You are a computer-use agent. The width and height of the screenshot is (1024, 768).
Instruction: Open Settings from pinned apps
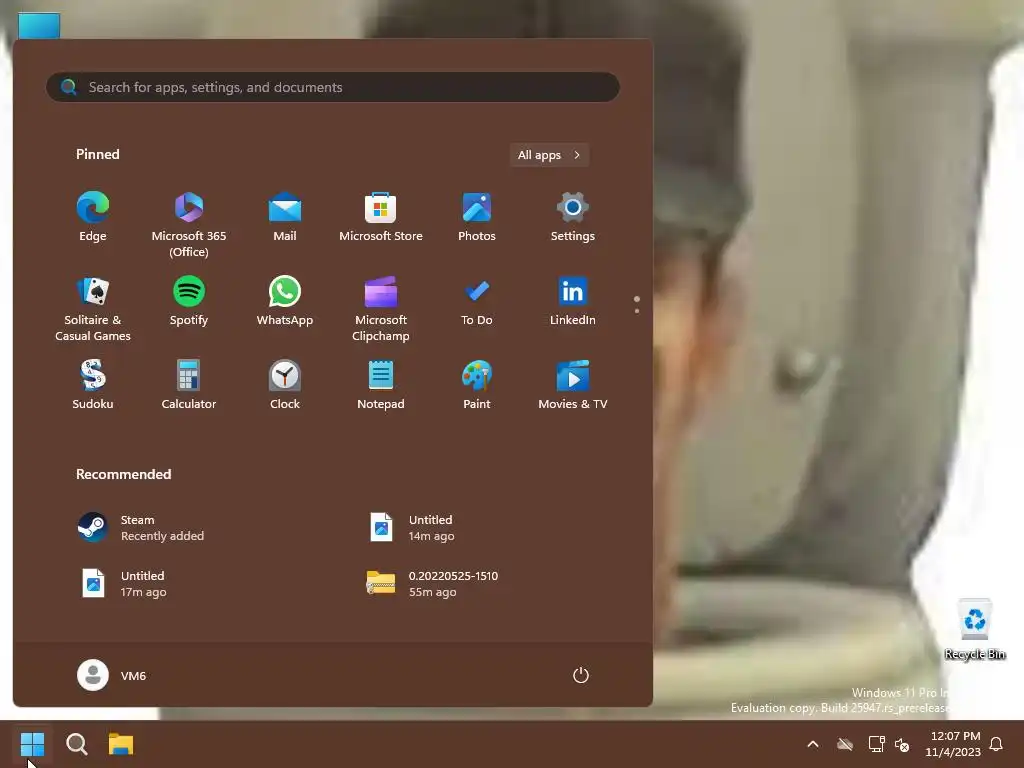pyautogui.click(x=573, y=217)
